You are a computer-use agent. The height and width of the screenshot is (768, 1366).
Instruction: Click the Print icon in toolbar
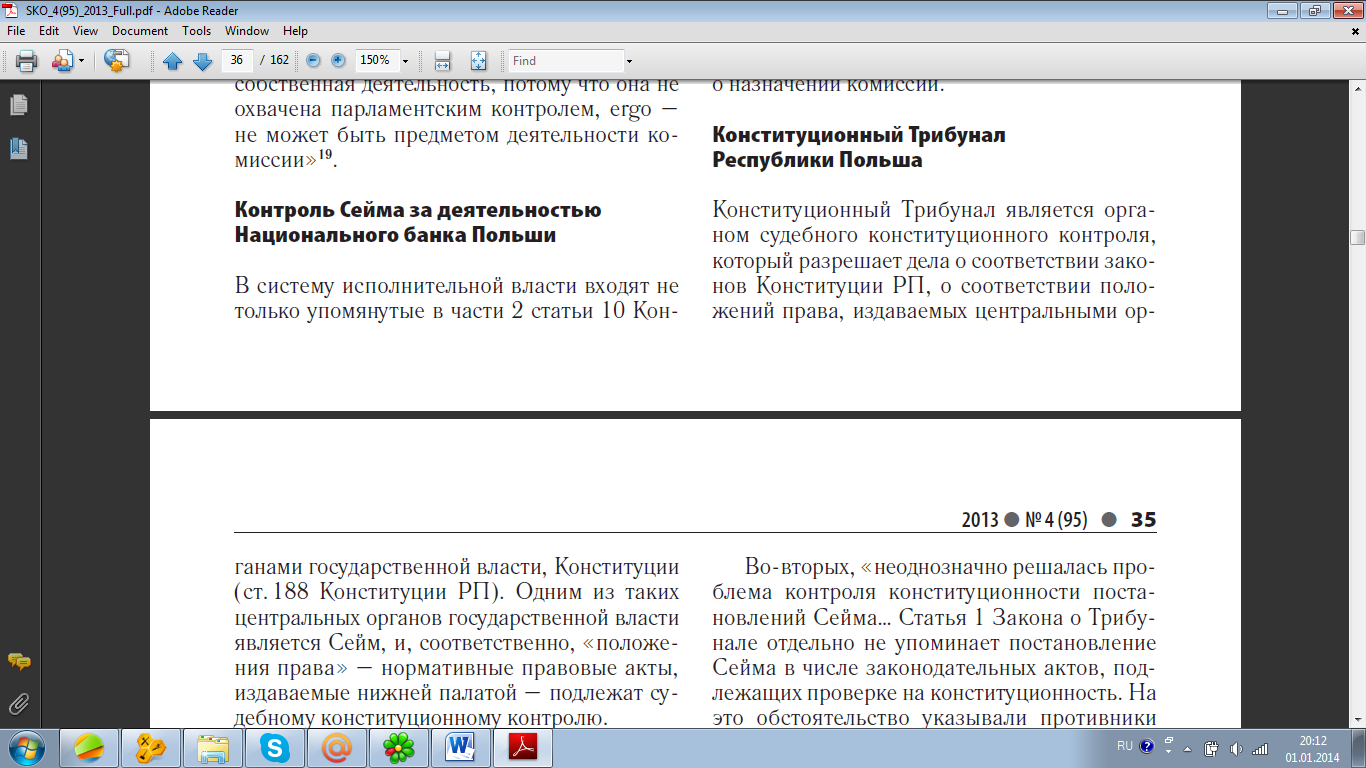26,61
